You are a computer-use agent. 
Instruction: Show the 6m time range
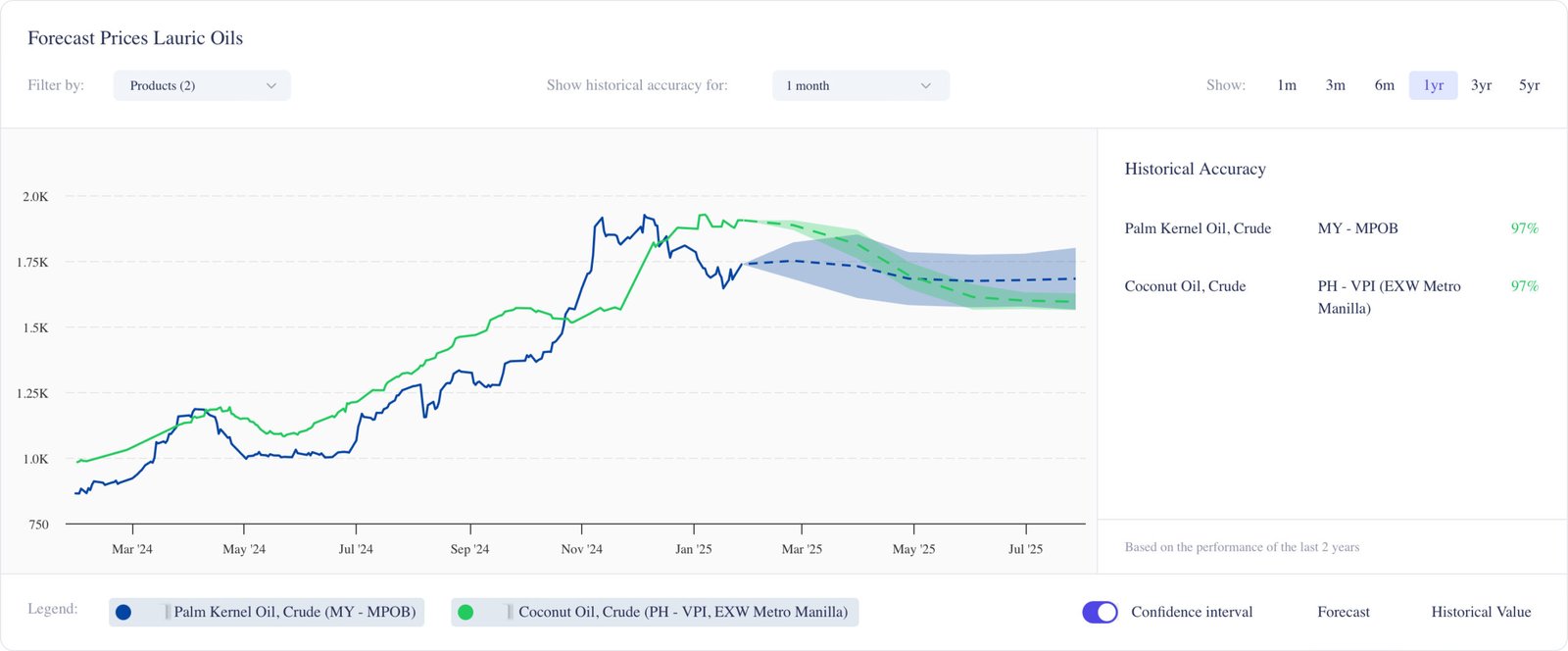[1384, 85]
